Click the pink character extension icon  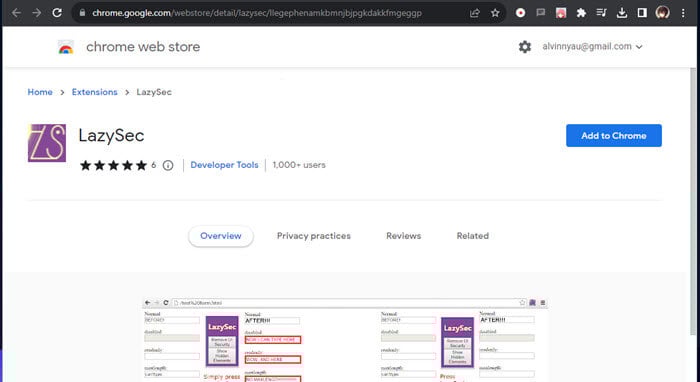pyautogui.click(x=561, y=13)
